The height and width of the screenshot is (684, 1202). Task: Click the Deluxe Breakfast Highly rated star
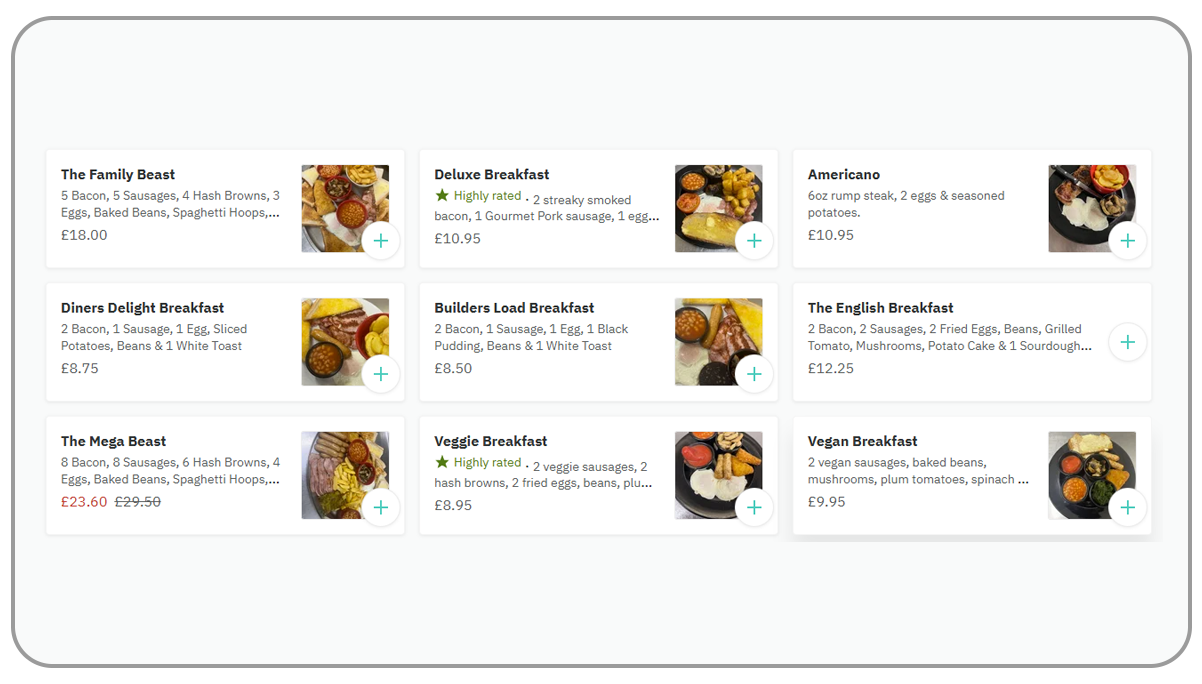[442, 196]
